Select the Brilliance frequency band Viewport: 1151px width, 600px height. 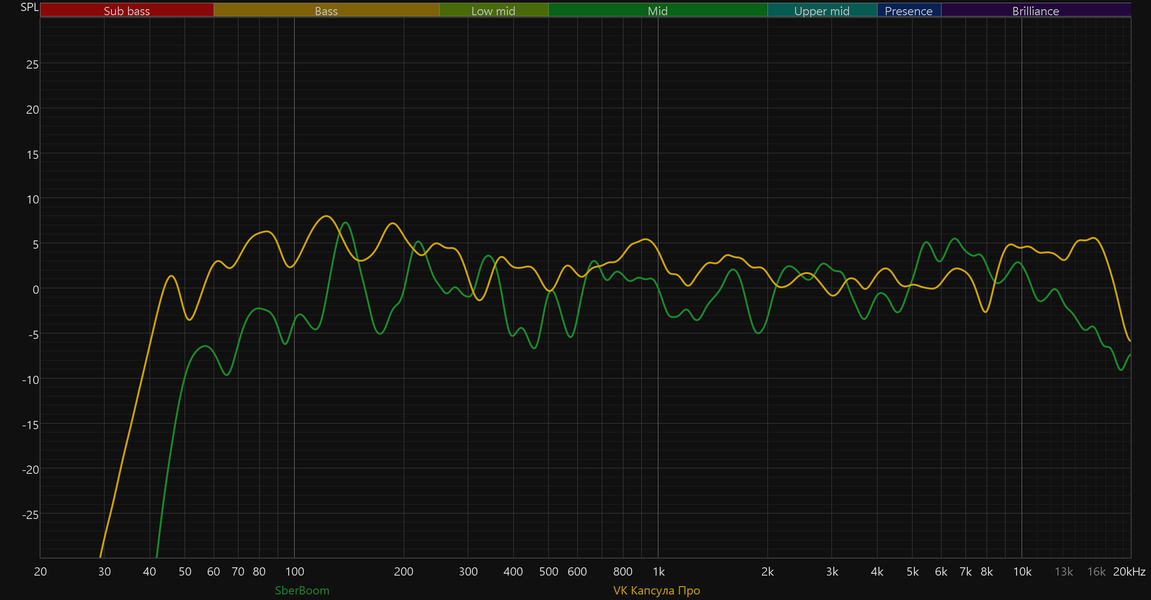tap(1036, 10)
